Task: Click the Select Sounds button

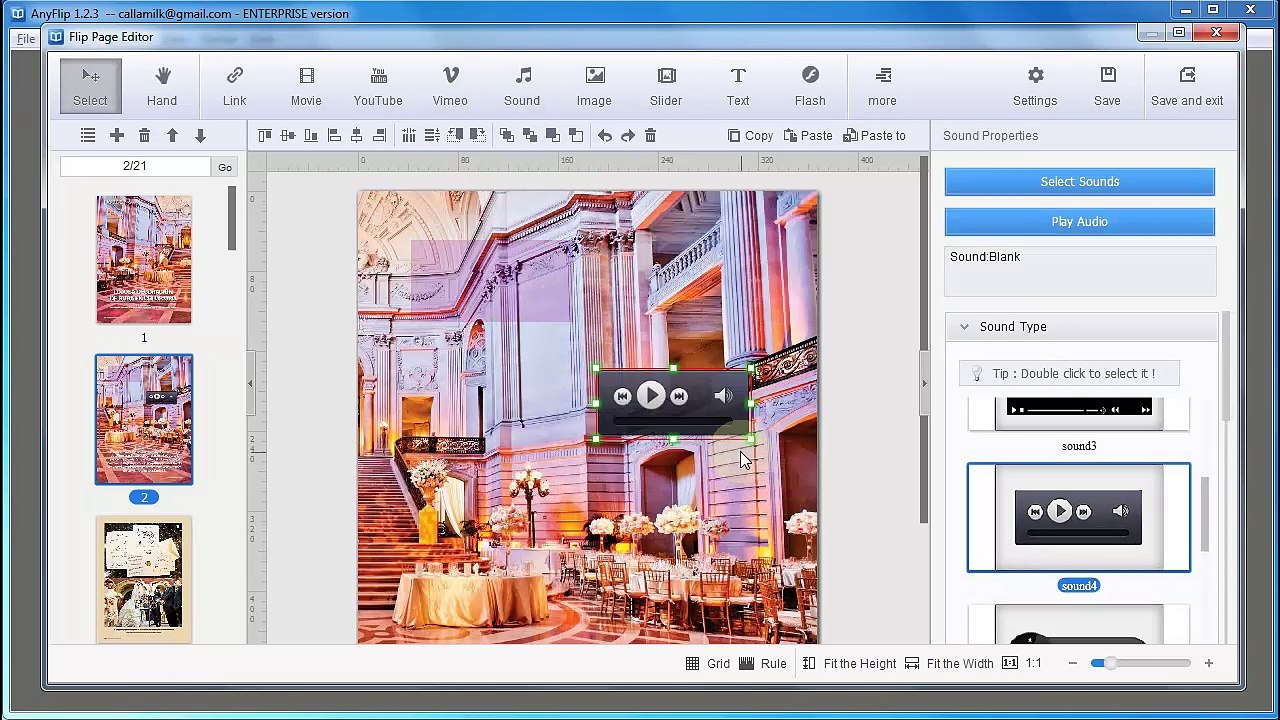Action: 1080,181
